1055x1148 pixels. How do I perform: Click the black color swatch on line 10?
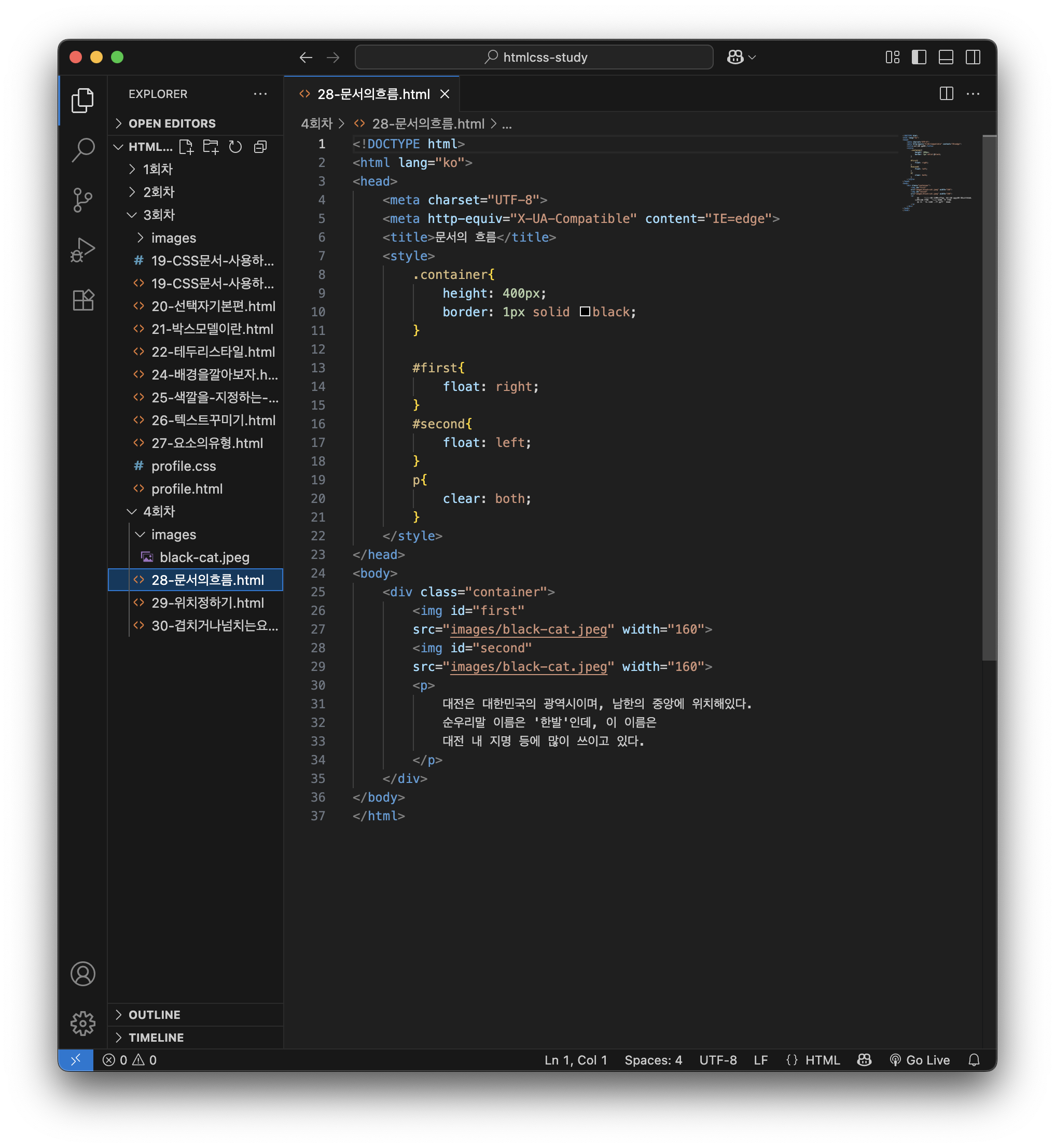pyautogui.click(x=585, y=312)
